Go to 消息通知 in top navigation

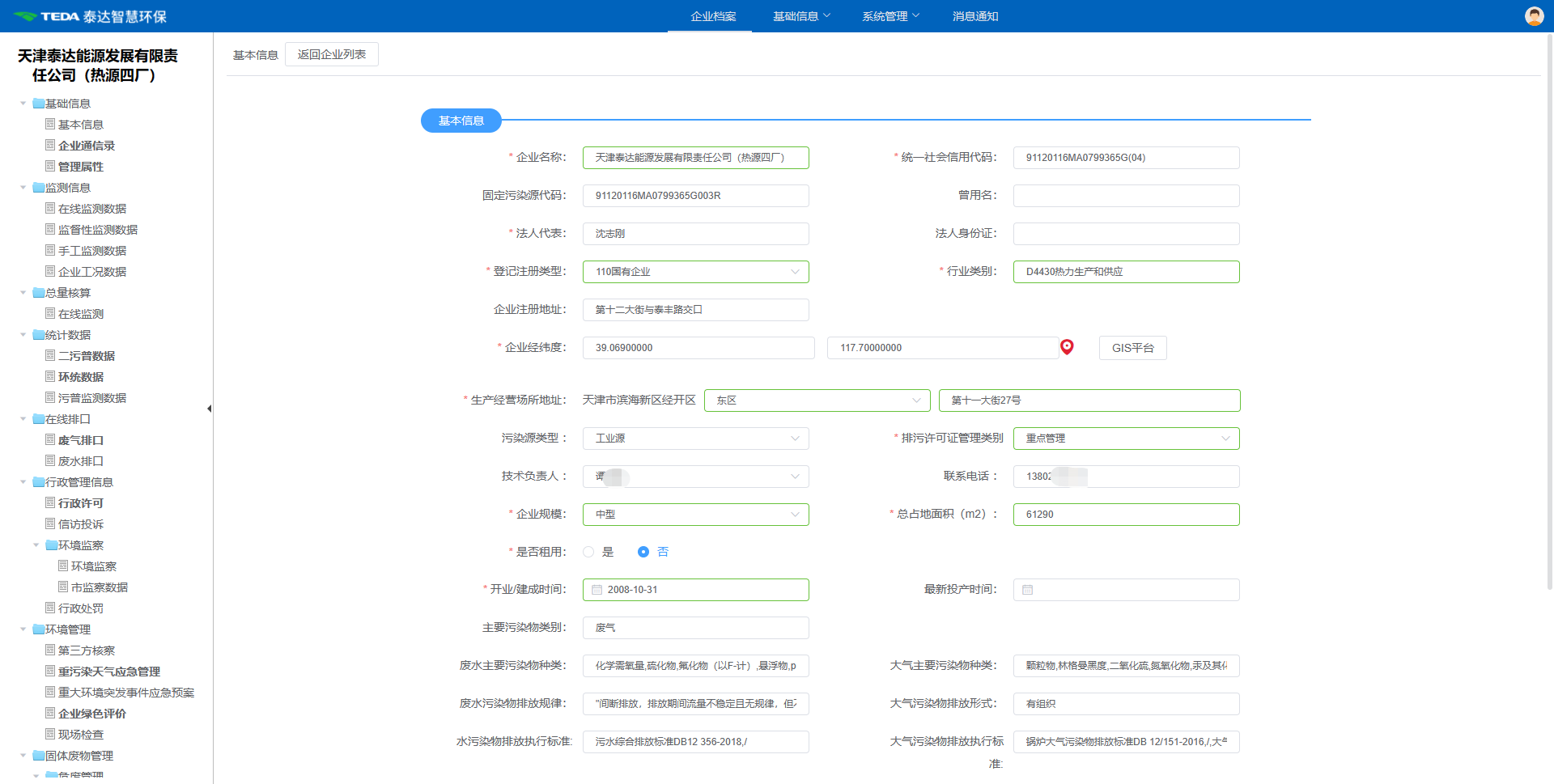coord(974,16)
